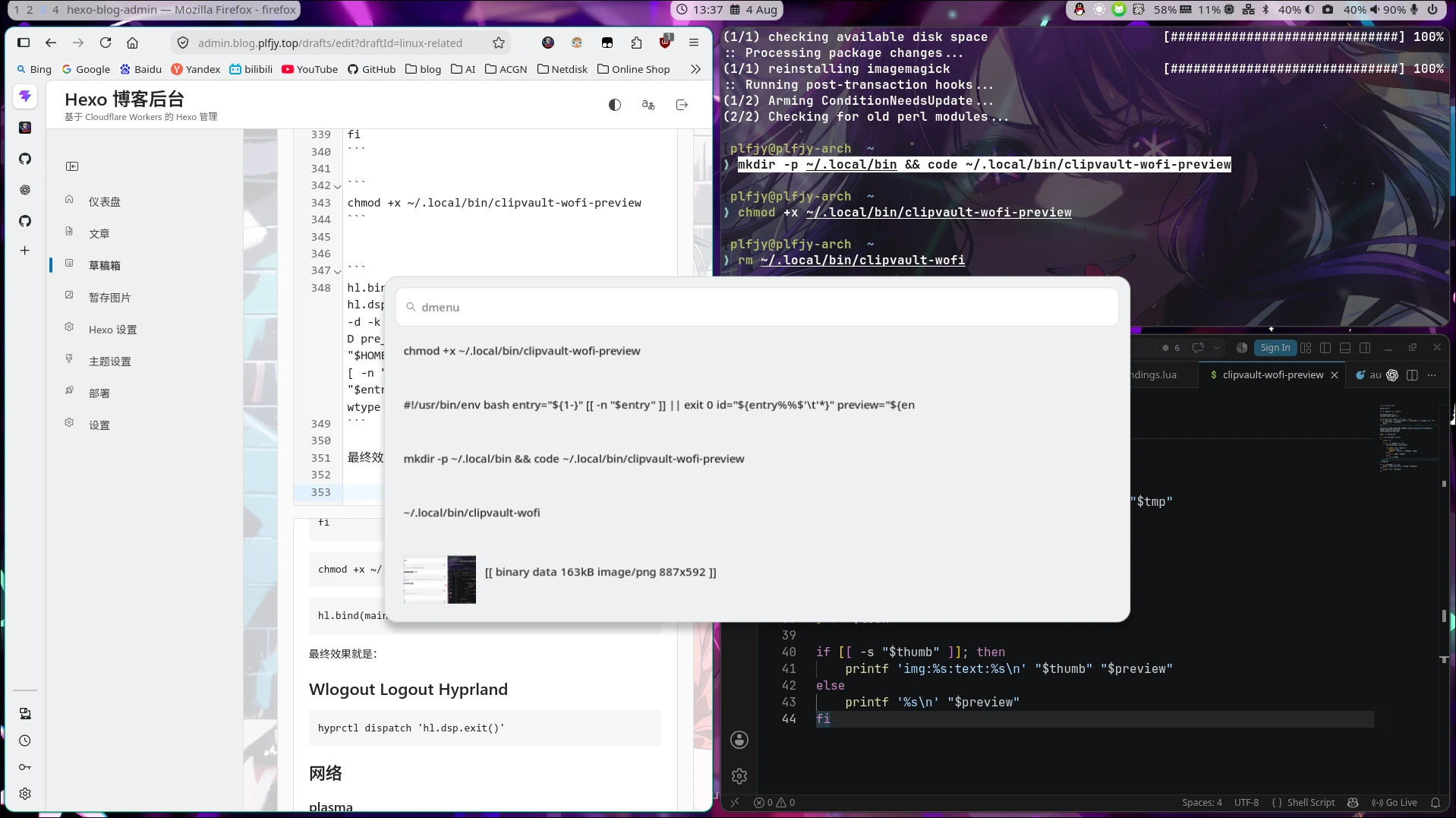Screen dimensions: 1456x818
Task: Reload the Firefox page
Action: [106, 43]
